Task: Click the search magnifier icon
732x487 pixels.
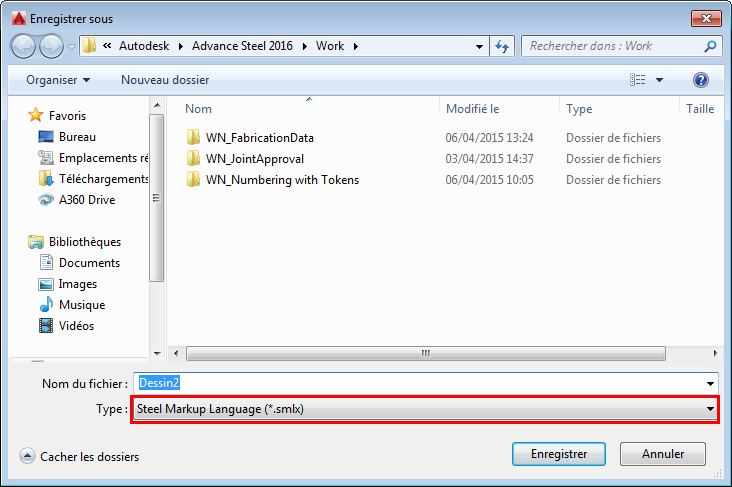Action: pyautogui.click(x=710, y=46)
